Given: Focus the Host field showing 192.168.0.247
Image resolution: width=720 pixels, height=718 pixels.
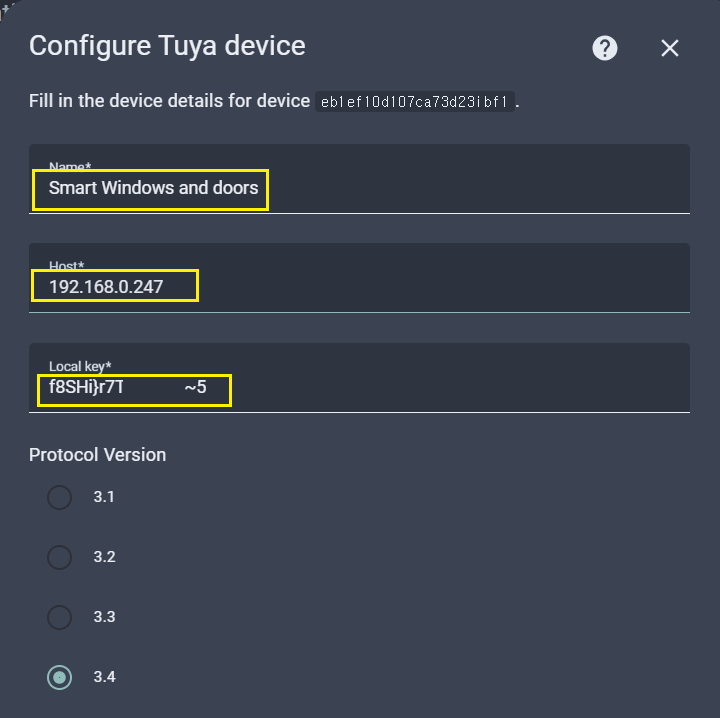Looking at the screenshot, I should (400, 288).
